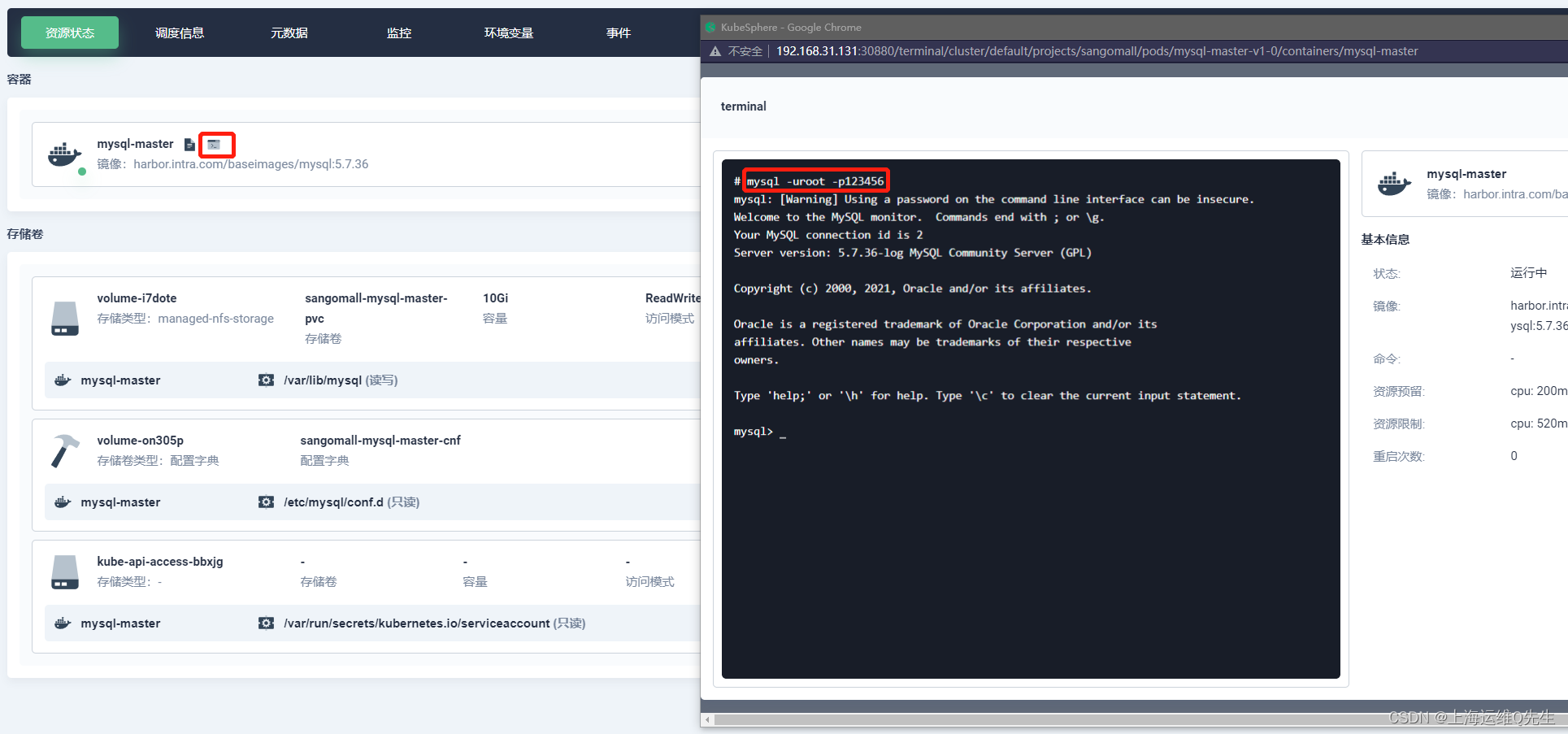Click the 运行中 status value
This screenshot has height=734, width=1568.
click(x=1529, y=273)
